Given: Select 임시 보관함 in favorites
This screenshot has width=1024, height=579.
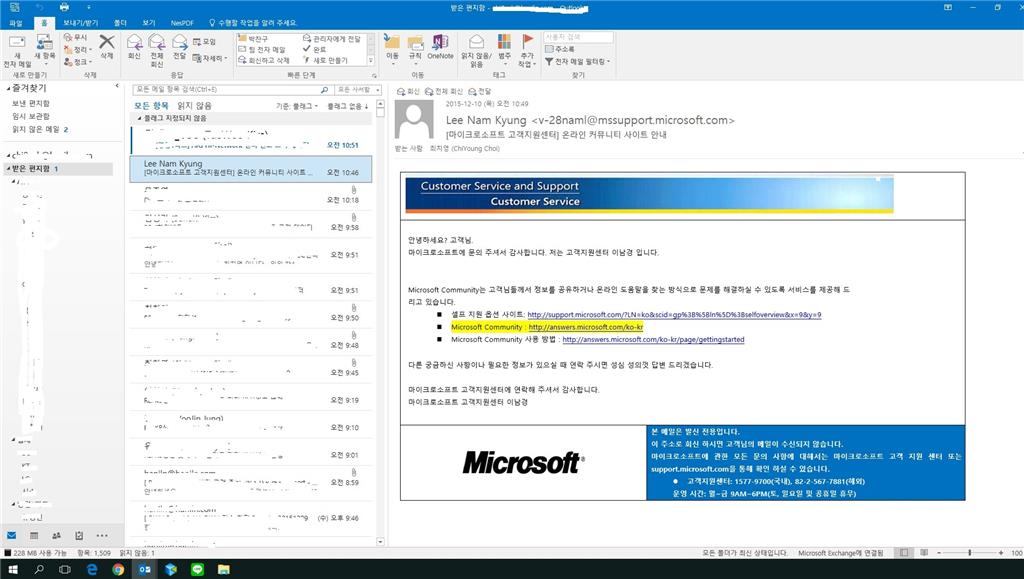Looking at the screenshot, I should (x=31, y=116).
